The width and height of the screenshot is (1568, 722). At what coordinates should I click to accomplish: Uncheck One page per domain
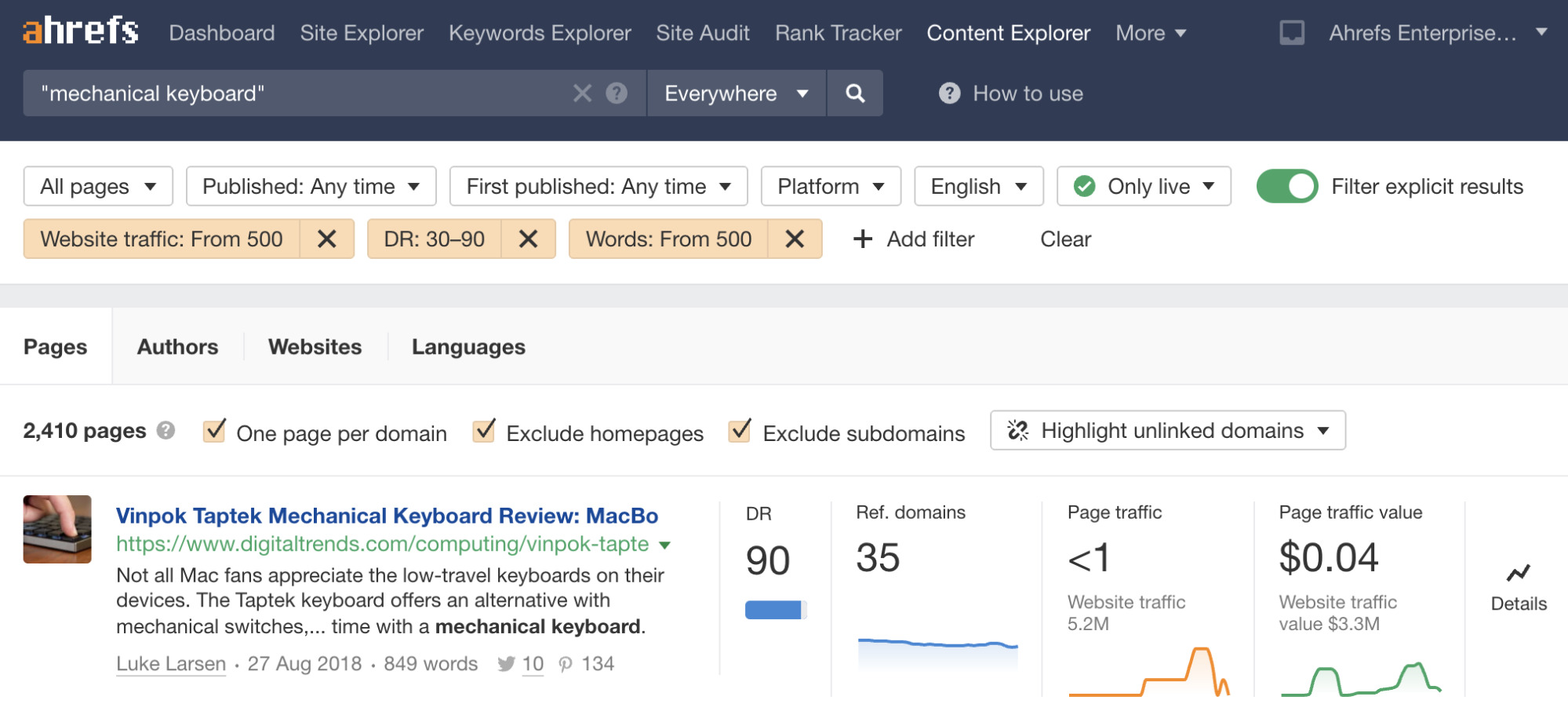214,432
